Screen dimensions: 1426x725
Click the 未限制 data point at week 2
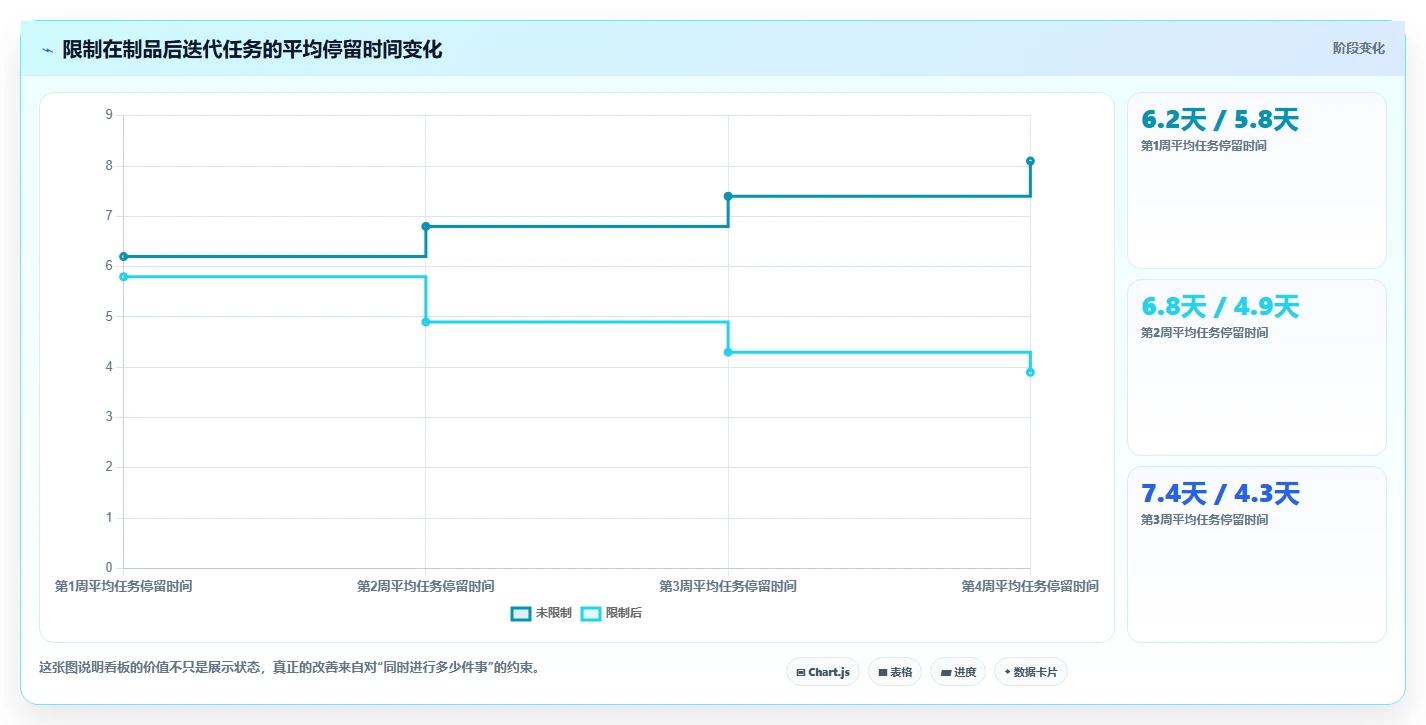coord(426,226)
